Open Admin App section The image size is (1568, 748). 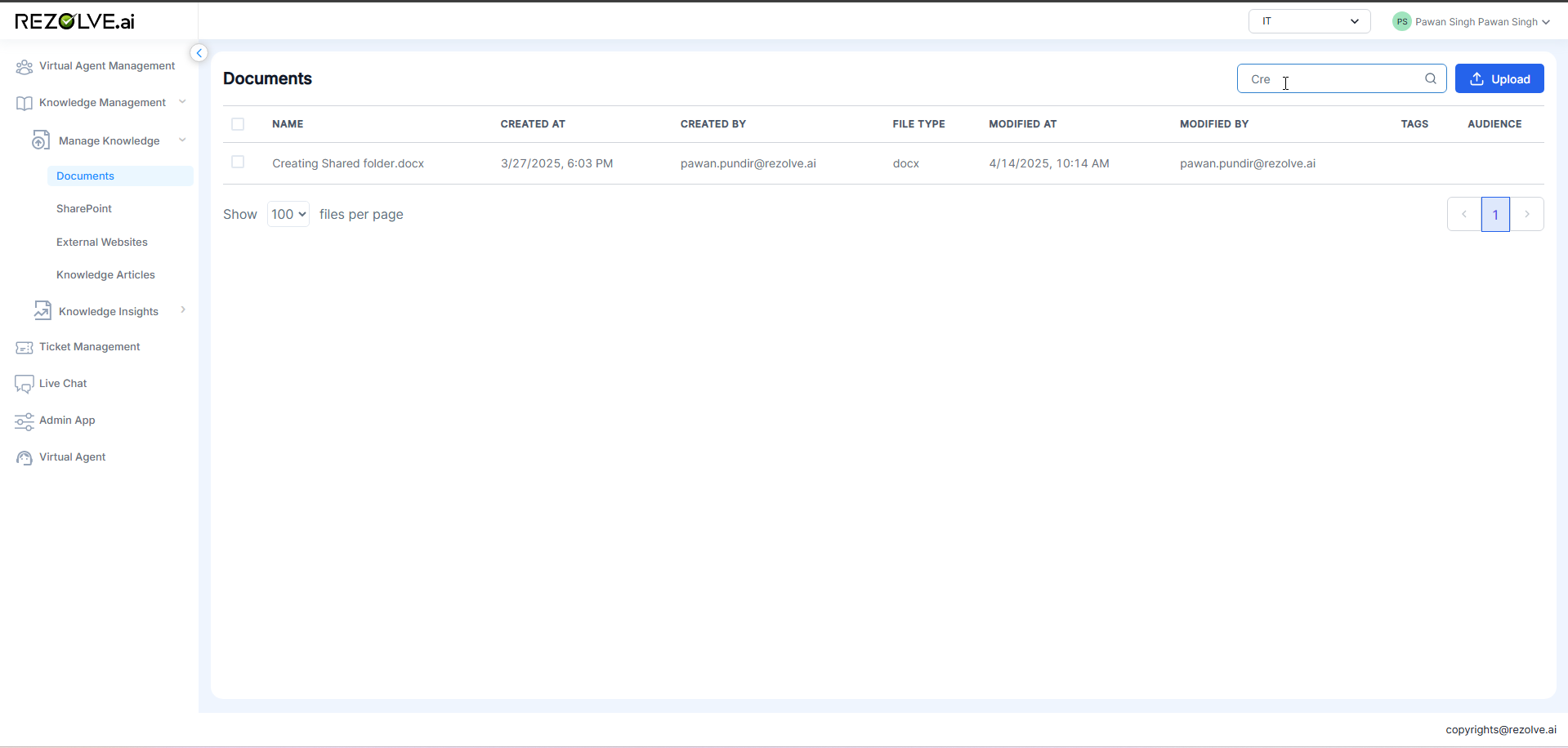(67, 421)
